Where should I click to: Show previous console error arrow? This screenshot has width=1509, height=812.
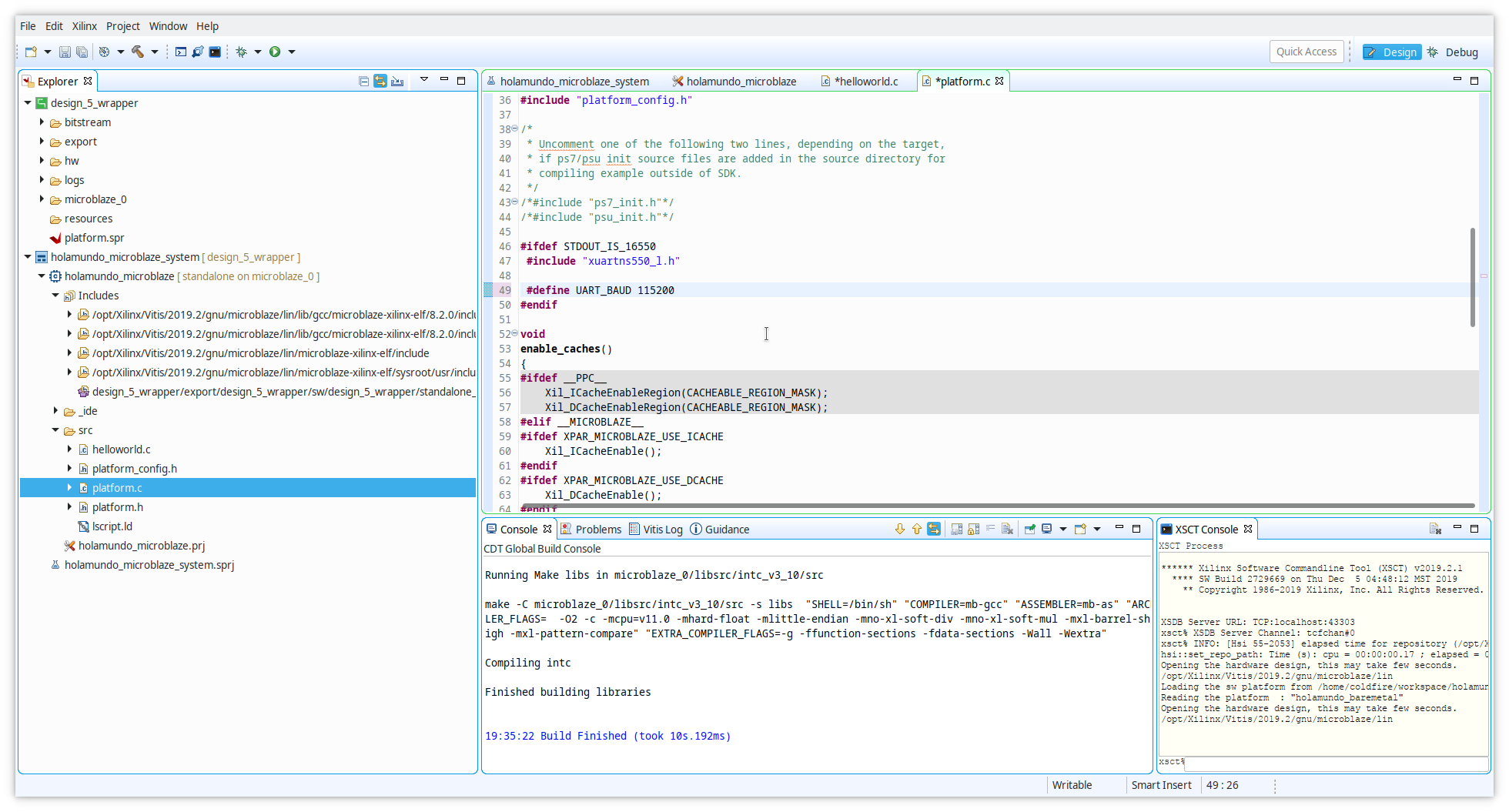[x=916, y=529]
